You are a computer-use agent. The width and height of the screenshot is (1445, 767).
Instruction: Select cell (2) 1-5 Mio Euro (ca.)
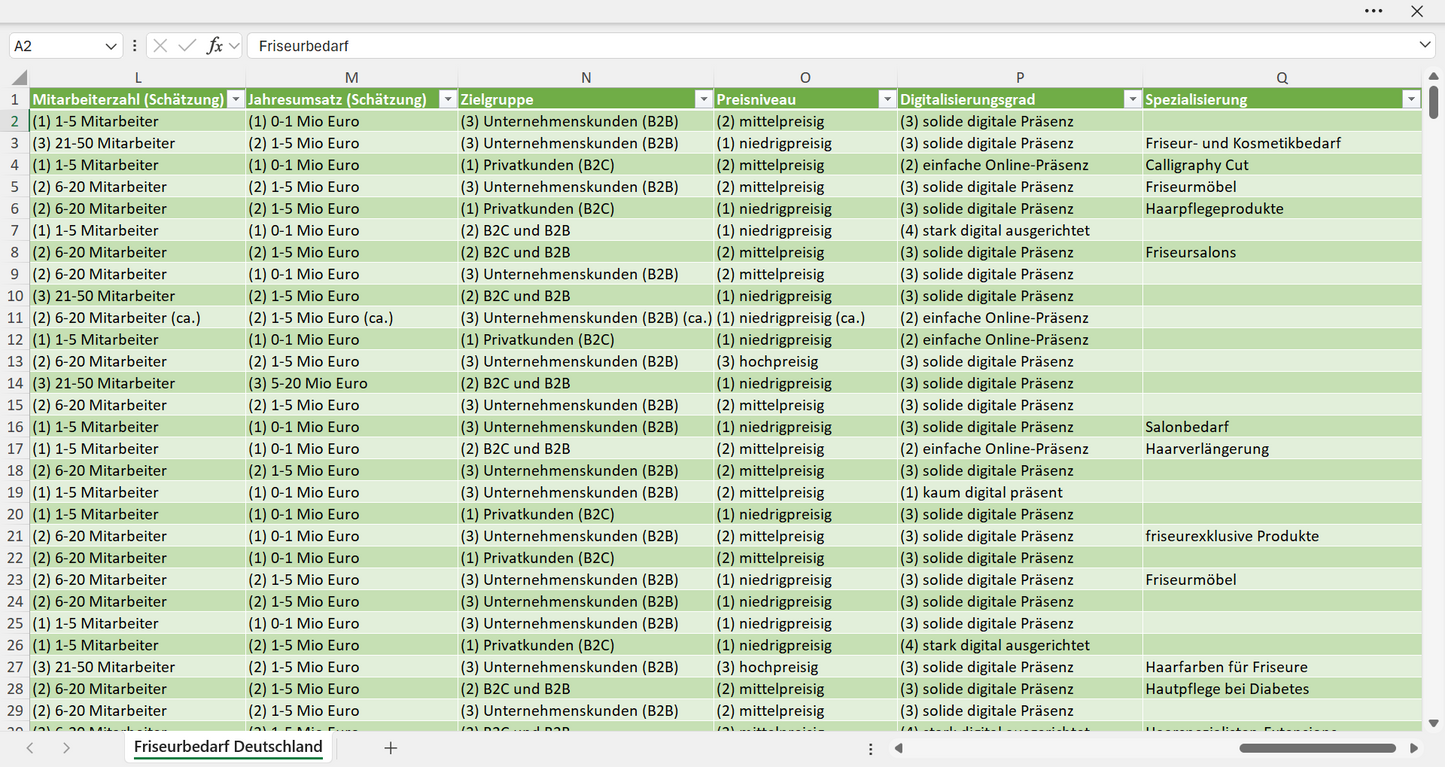coord(352,318)
